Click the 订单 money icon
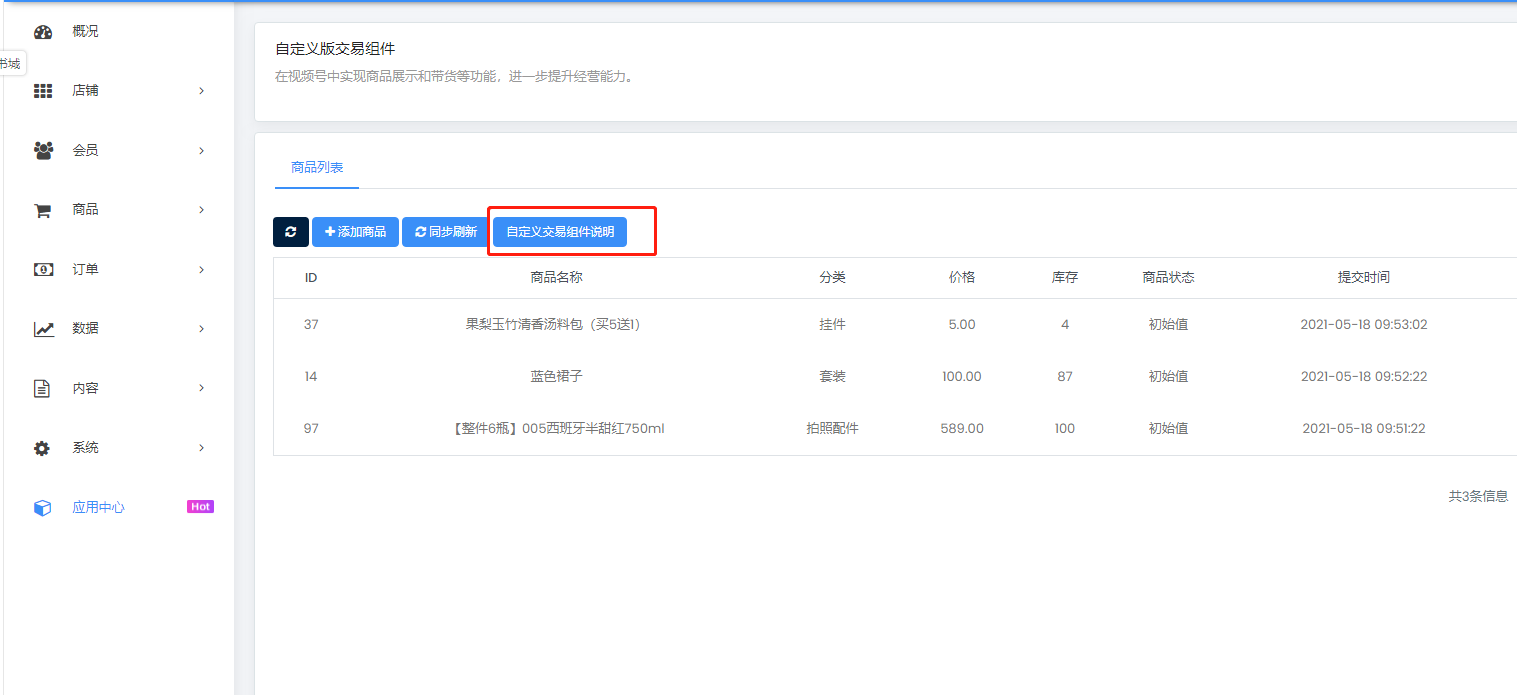The width and height of the screenshot is (1517, 695). (43, 269)
